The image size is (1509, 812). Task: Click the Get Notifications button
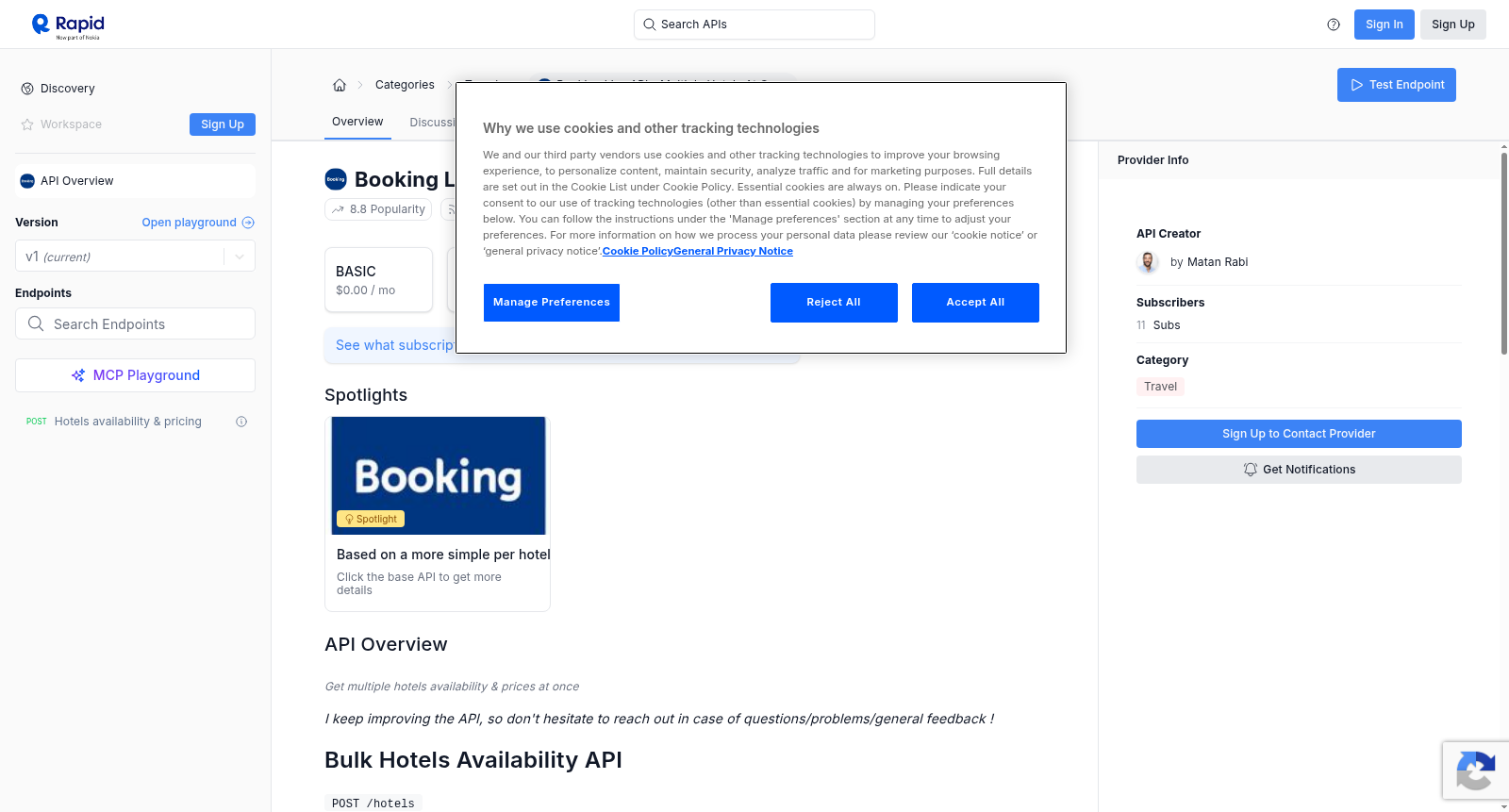[x=1299, y=470]
